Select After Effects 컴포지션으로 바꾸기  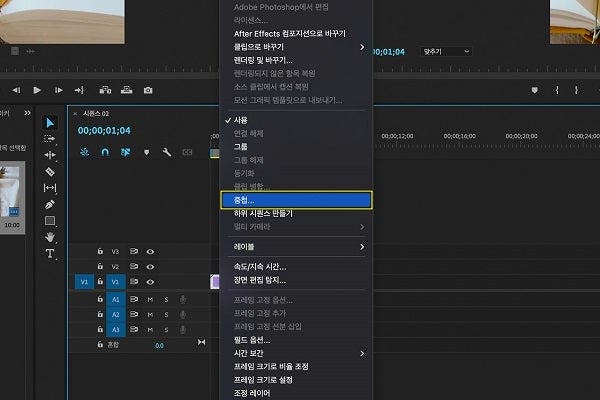click(x=297, y=34)
